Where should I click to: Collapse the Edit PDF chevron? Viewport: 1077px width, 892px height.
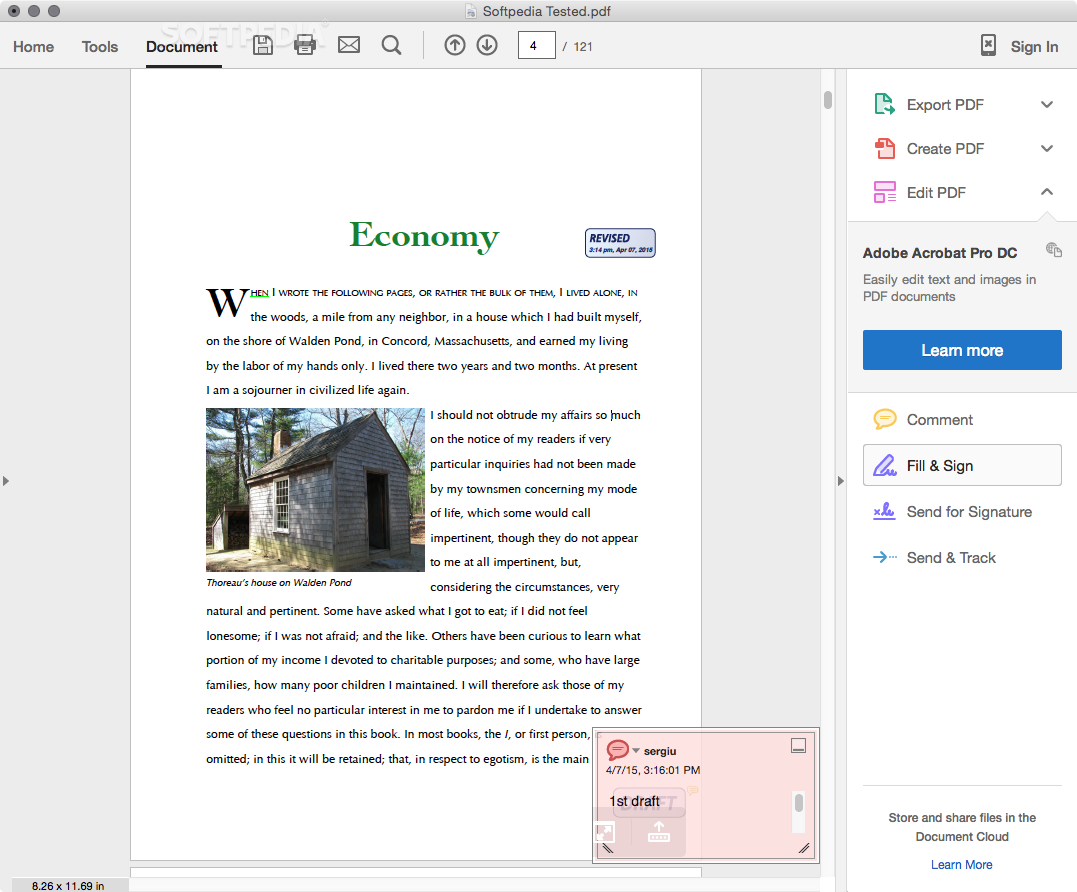tap(1047, 192)
